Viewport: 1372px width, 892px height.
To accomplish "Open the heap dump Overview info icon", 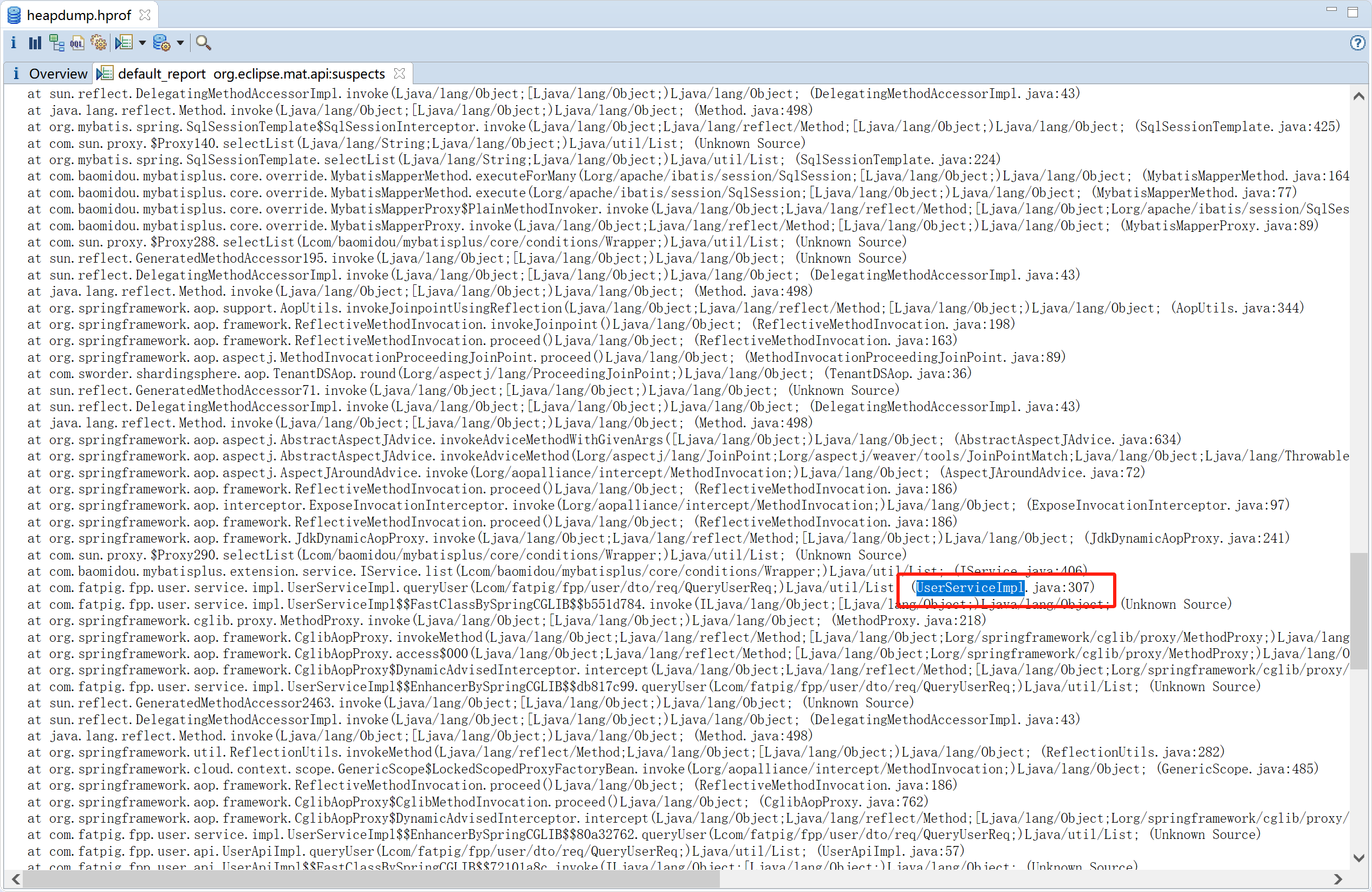I will 13,43.
